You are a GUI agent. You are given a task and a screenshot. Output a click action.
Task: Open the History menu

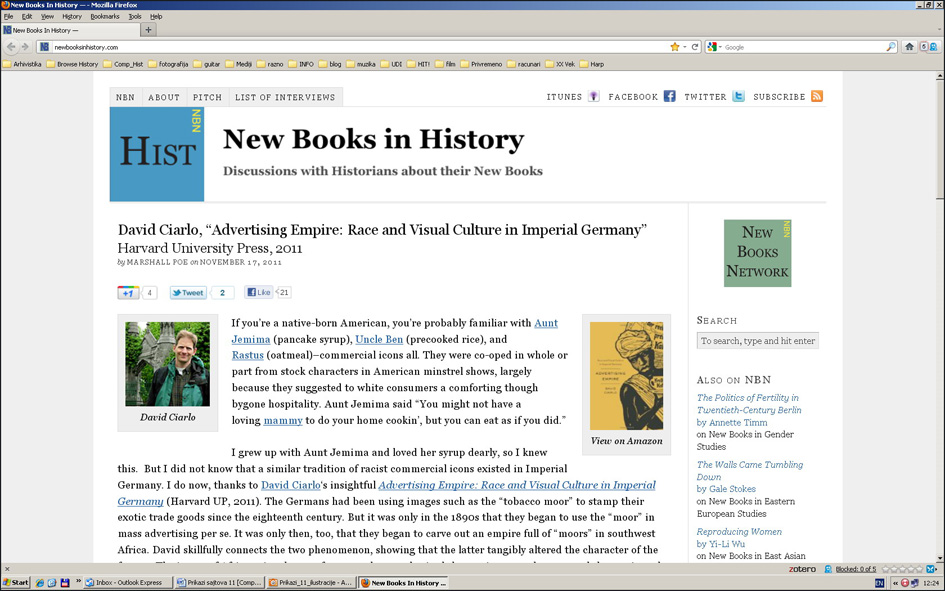[72, 17]
